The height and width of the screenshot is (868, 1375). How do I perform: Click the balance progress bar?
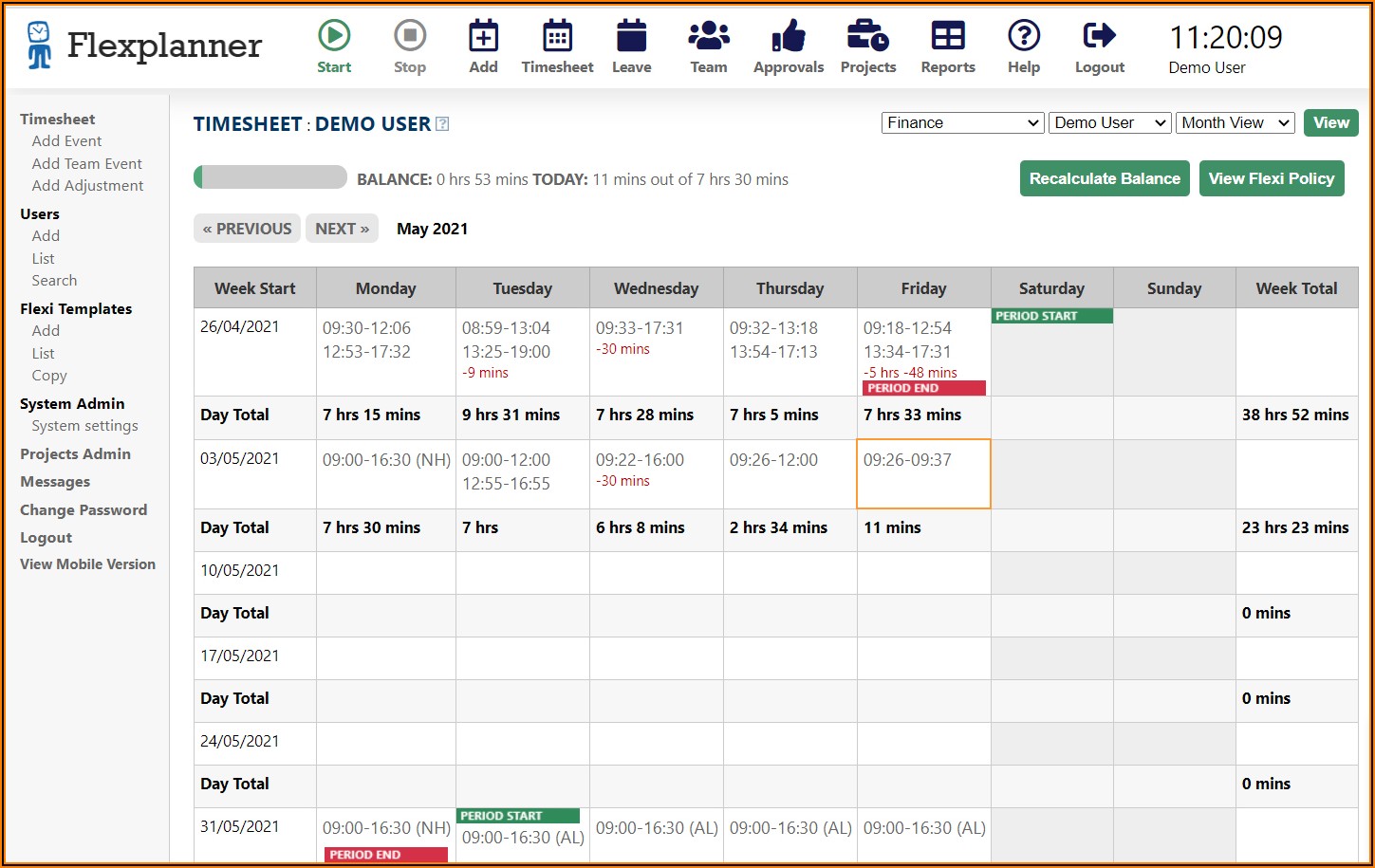coord(269,176)
